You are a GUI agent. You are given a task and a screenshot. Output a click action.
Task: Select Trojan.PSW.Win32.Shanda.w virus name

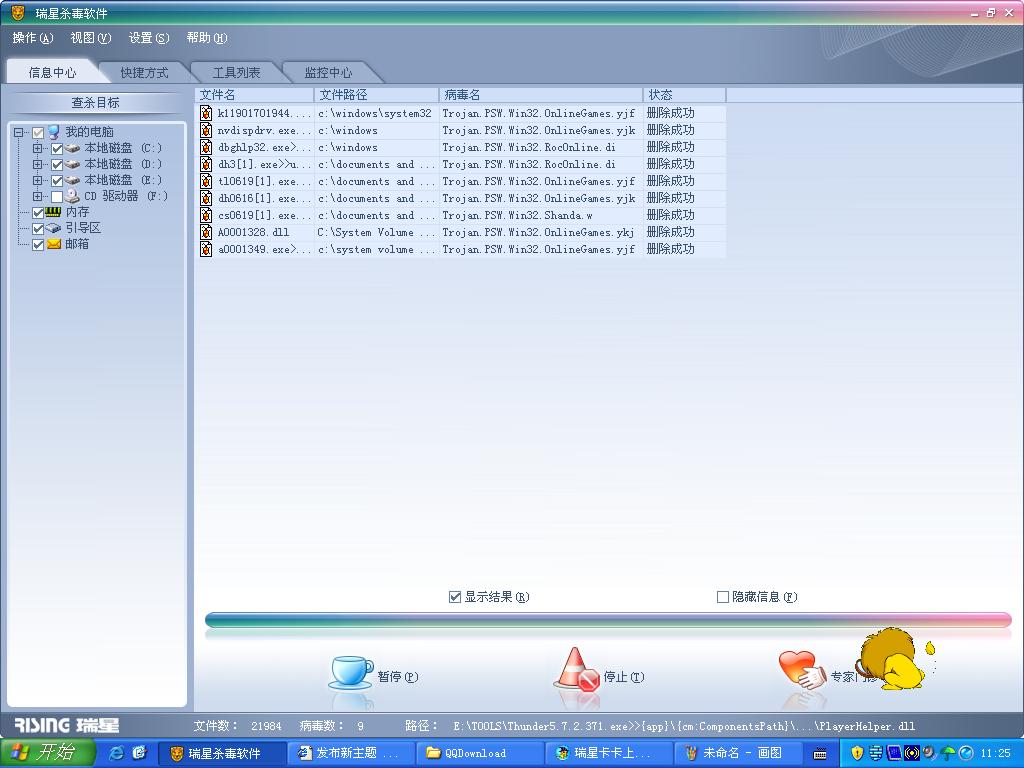(517, 216)
